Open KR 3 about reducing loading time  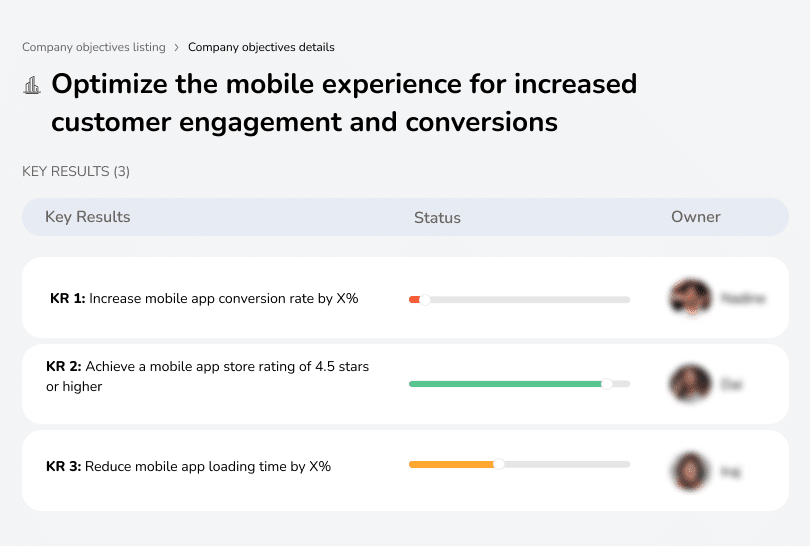click(x=188, y=466)
